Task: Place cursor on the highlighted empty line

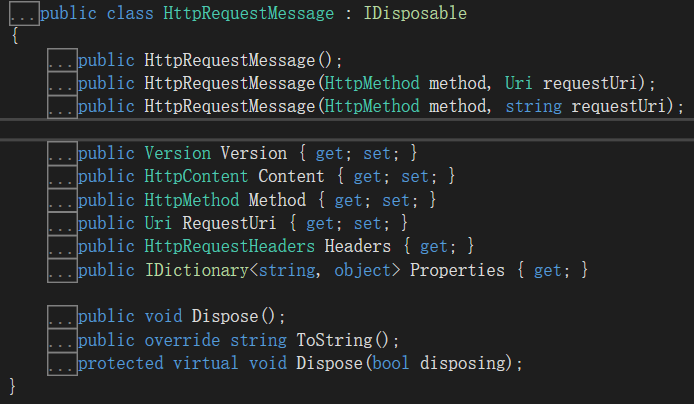Action: (x=347, y=130)
